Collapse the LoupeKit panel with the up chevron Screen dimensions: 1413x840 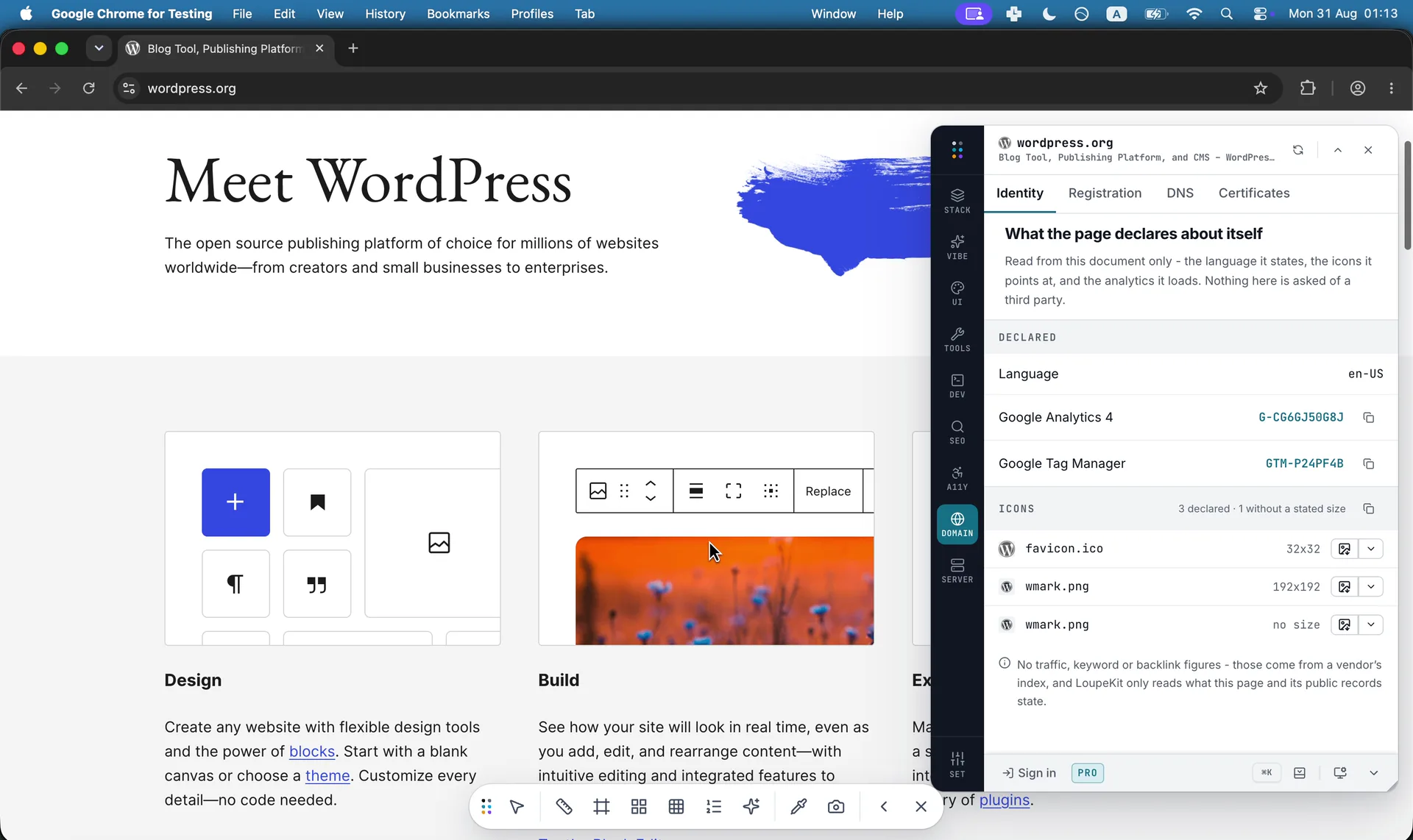[1338, 150]
